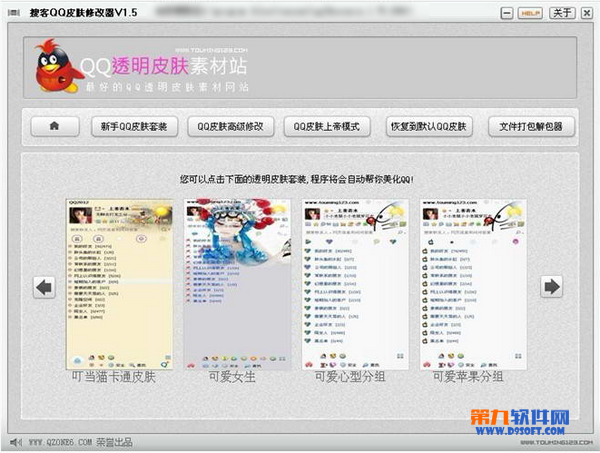Viewport: 600px width, 453px height.
Task: Minimize the skin modifier window
Action: (x=507, y=14)
